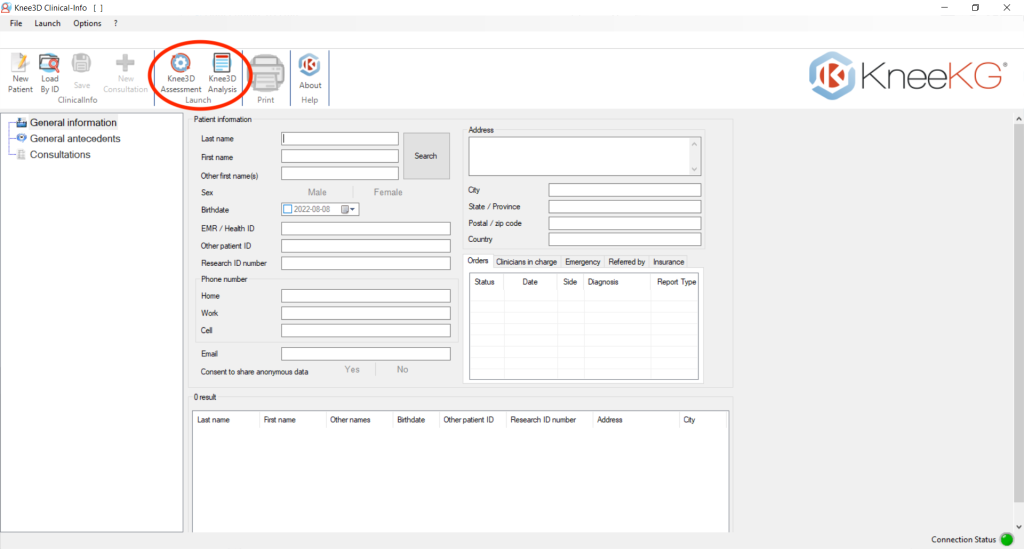The width and height of the screenshot is (1024, 549).
Task: Switch to the Insurance tab
Action: [x=669, y=262]
